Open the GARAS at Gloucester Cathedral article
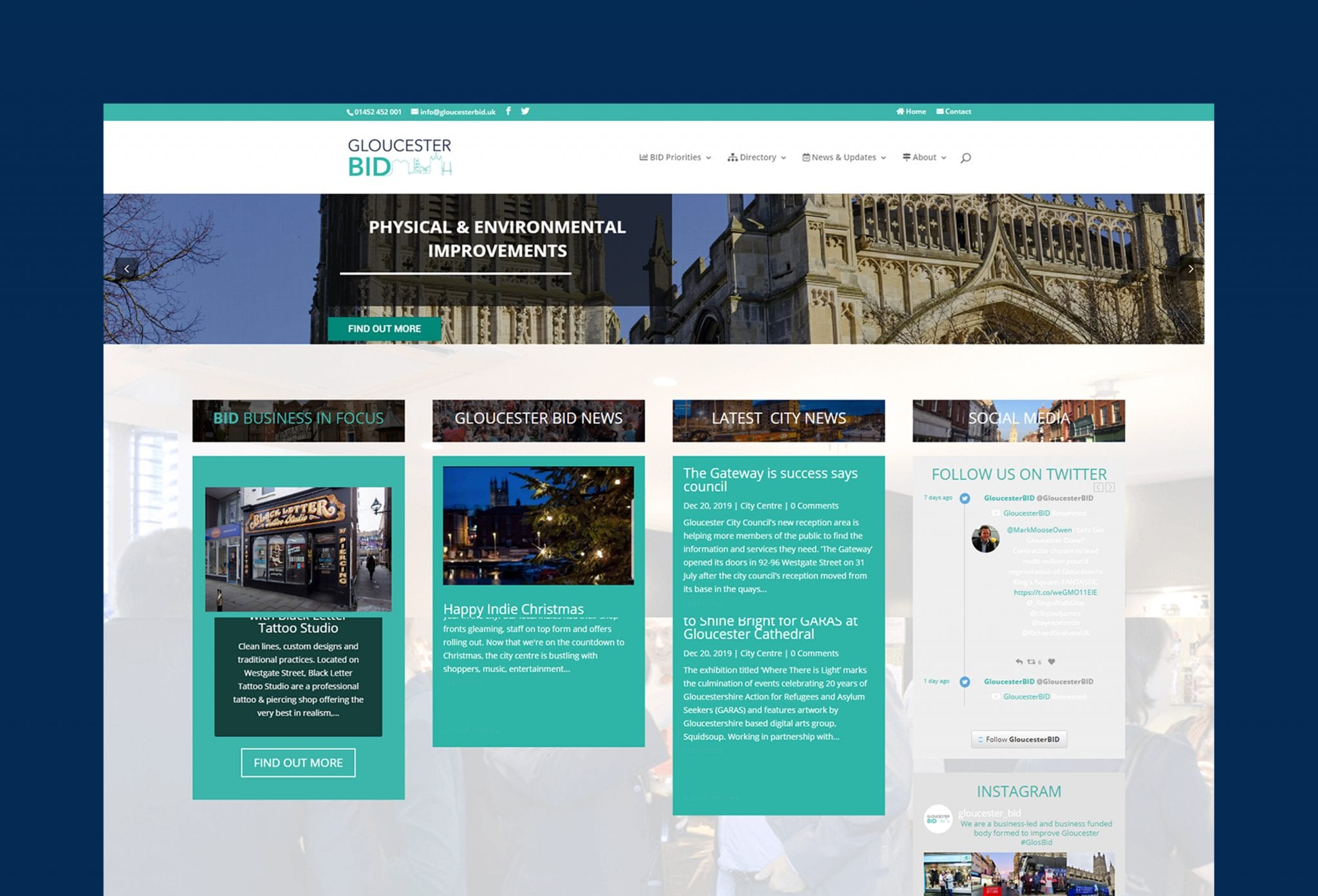Image resolution: width=1318 pixels, height=896 pixels. click(770, 628)
